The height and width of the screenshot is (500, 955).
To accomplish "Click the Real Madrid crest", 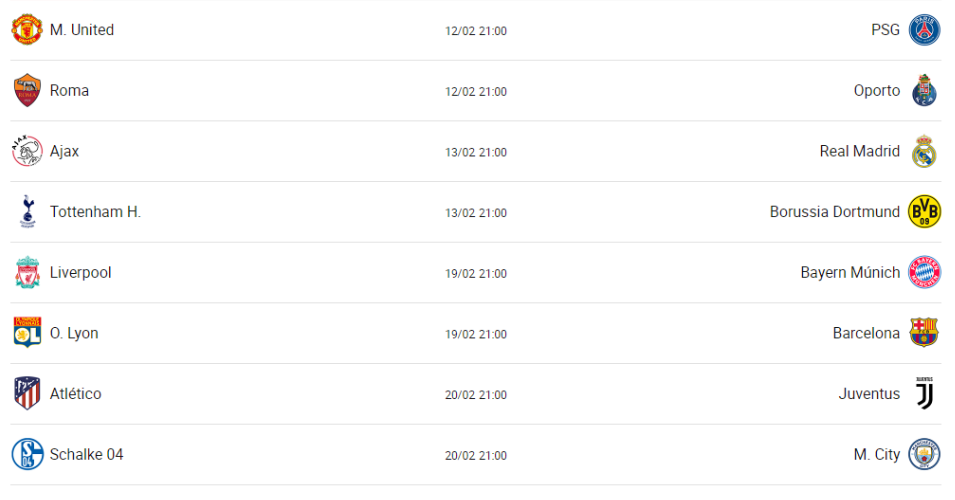I will [924, 152].
